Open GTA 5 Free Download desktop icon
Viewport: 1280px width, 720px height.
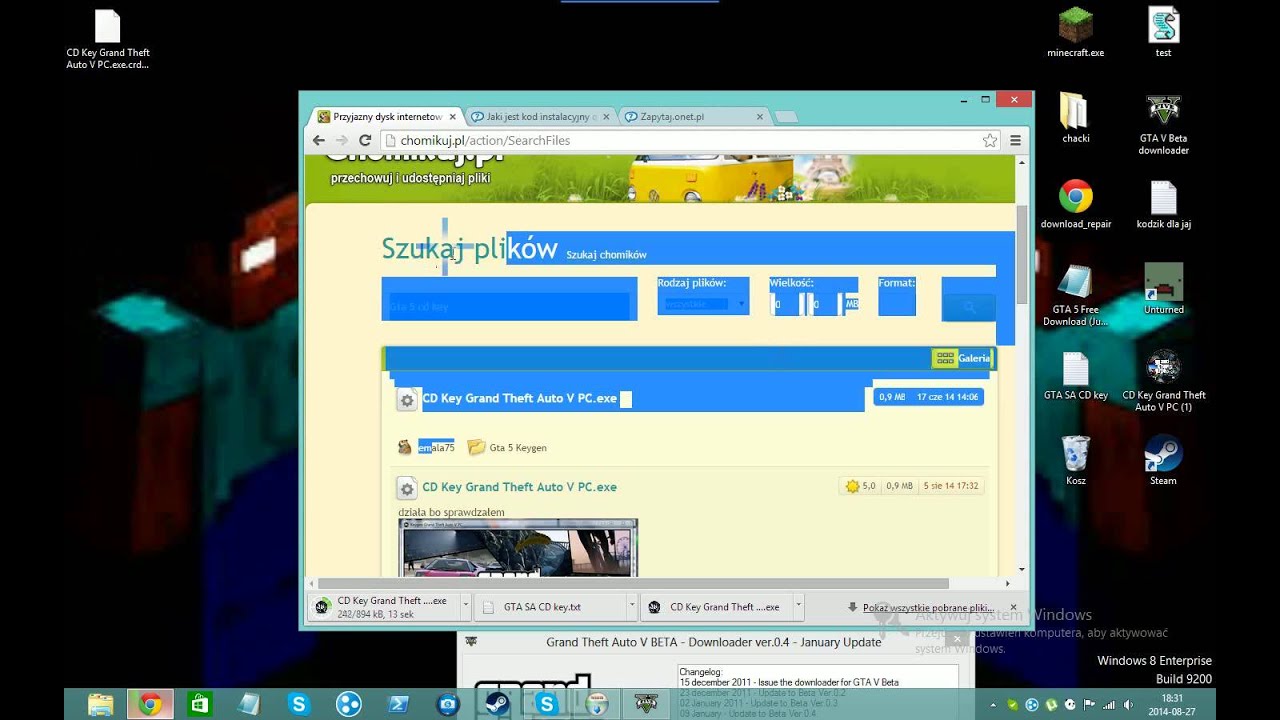click(1075, 295)
